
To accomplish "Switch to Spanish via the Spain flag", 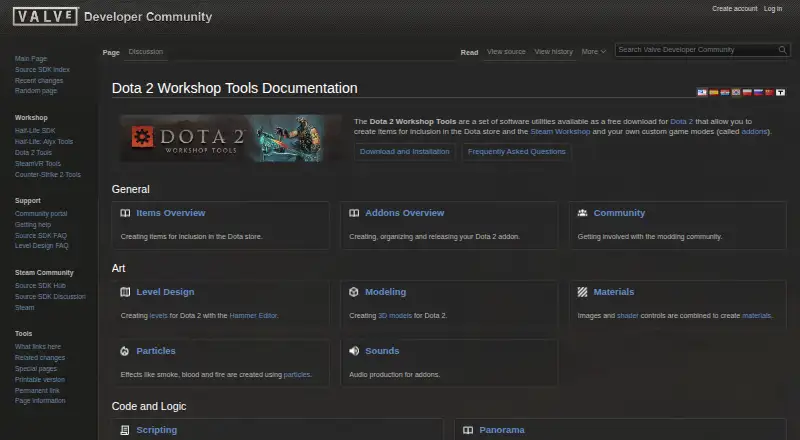I will pos(714,92).
